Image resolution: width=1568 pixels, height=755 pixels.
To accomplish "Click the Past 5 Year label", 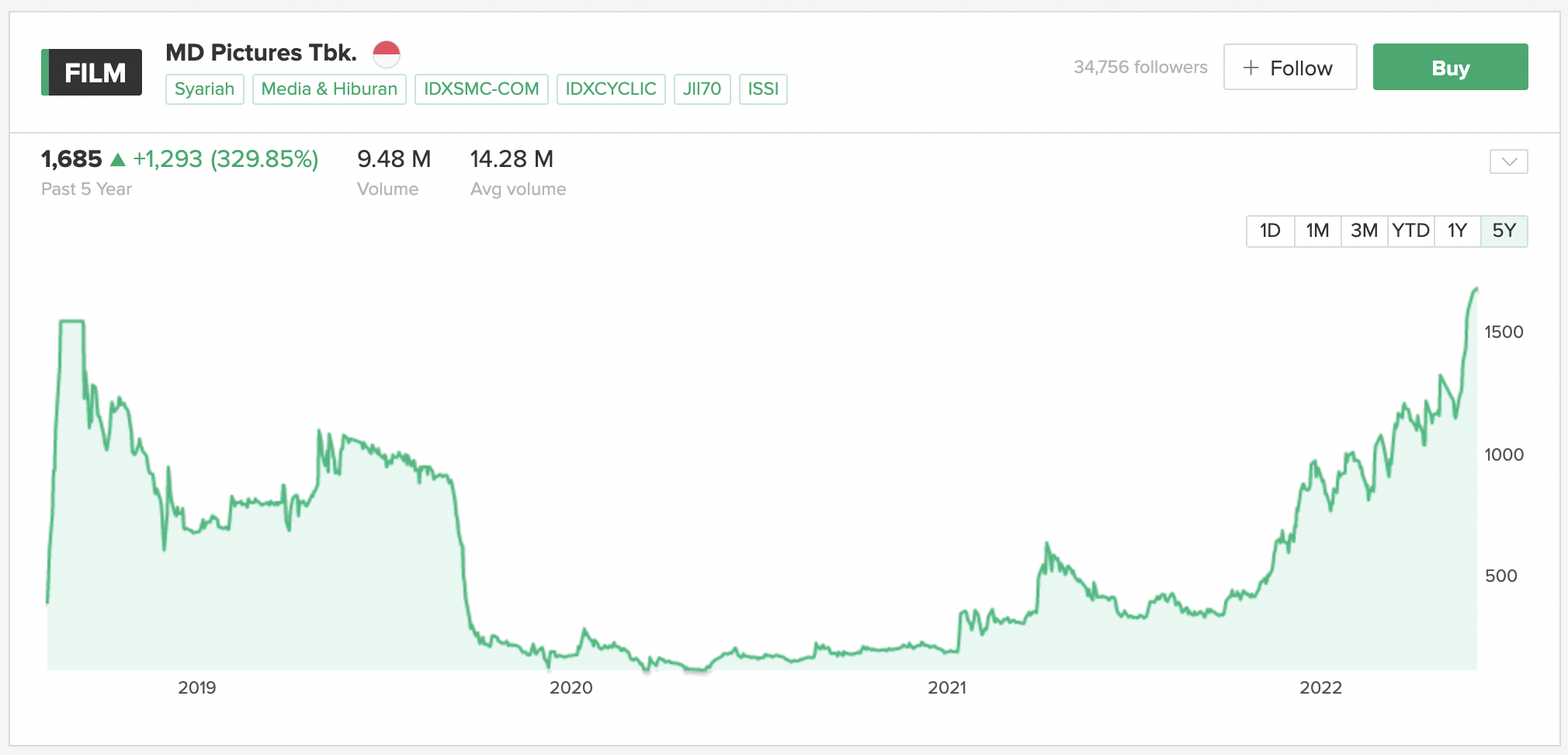I will 86,190.
